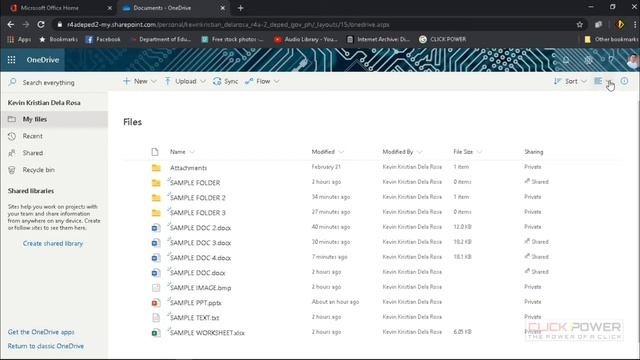
Task: Click Word icon of SAMPLE DOC 2.docx
Action: pyautogui.click(x=156, y=228)
